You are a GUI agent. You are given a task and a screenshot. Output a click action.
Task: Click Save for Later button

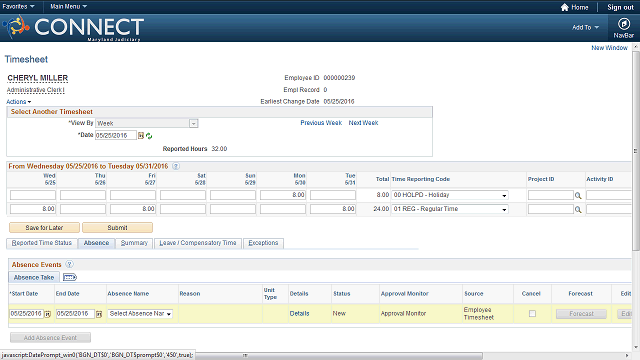click(x=44, y=227)
